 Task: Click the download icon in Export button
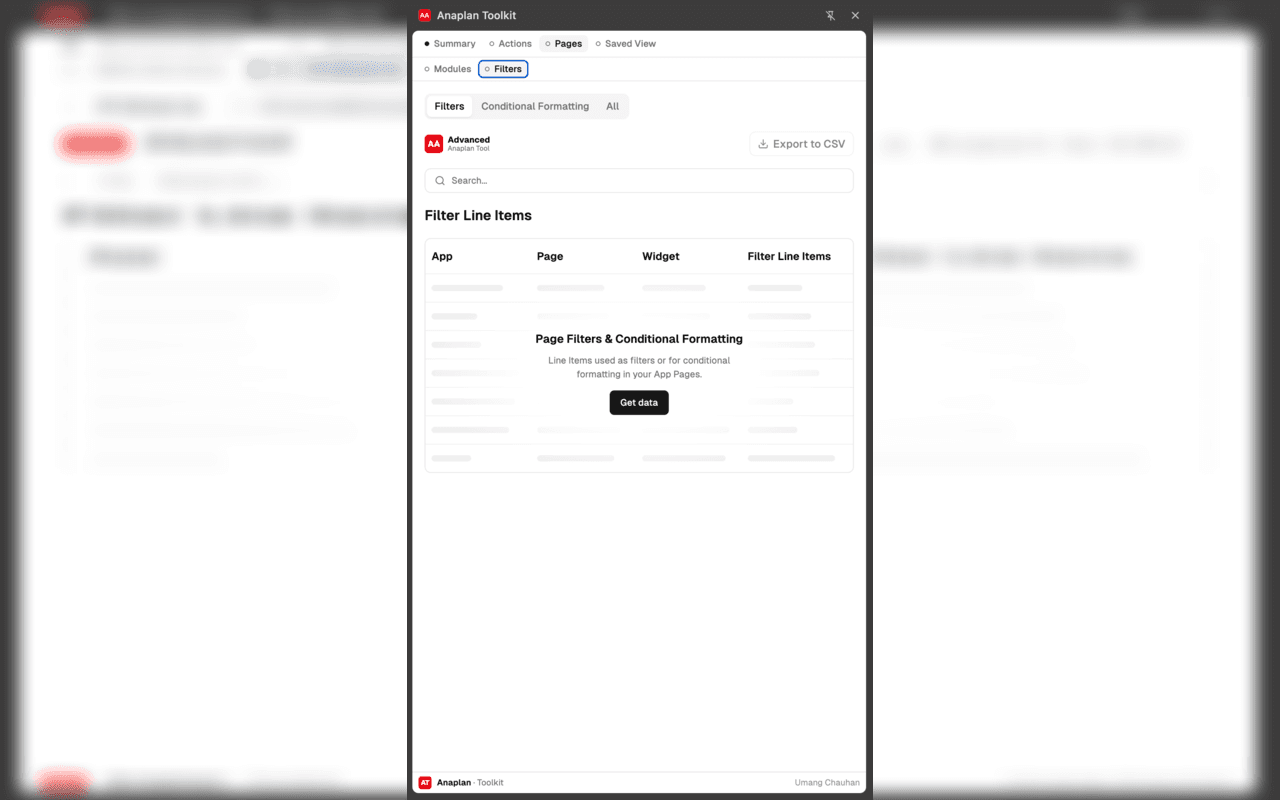[x=763, y=144]
